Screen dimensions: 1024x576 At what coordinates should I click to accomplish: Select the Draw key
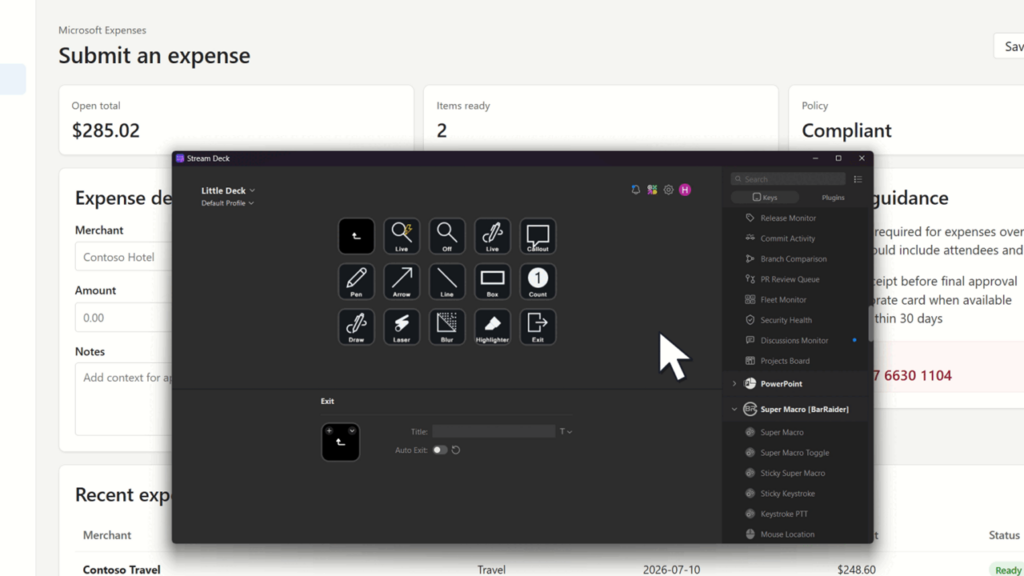coord(356,327)
